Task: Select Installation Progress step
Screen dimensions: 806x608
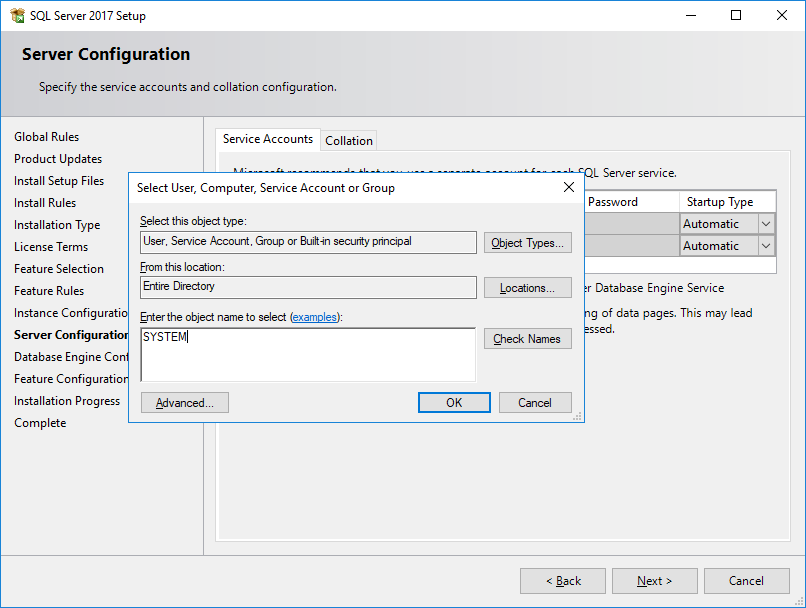Action: coord(67,401)
